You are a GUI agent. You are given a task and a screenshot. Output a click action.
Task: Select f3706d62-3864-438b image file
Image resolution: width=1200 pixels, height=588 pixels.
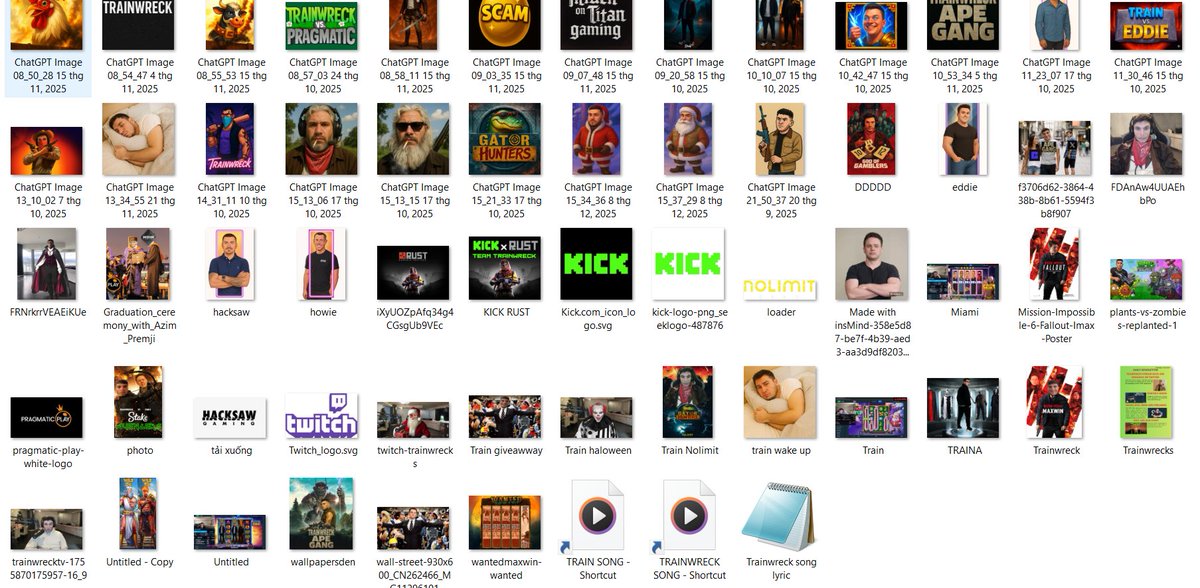(1056, 148)
